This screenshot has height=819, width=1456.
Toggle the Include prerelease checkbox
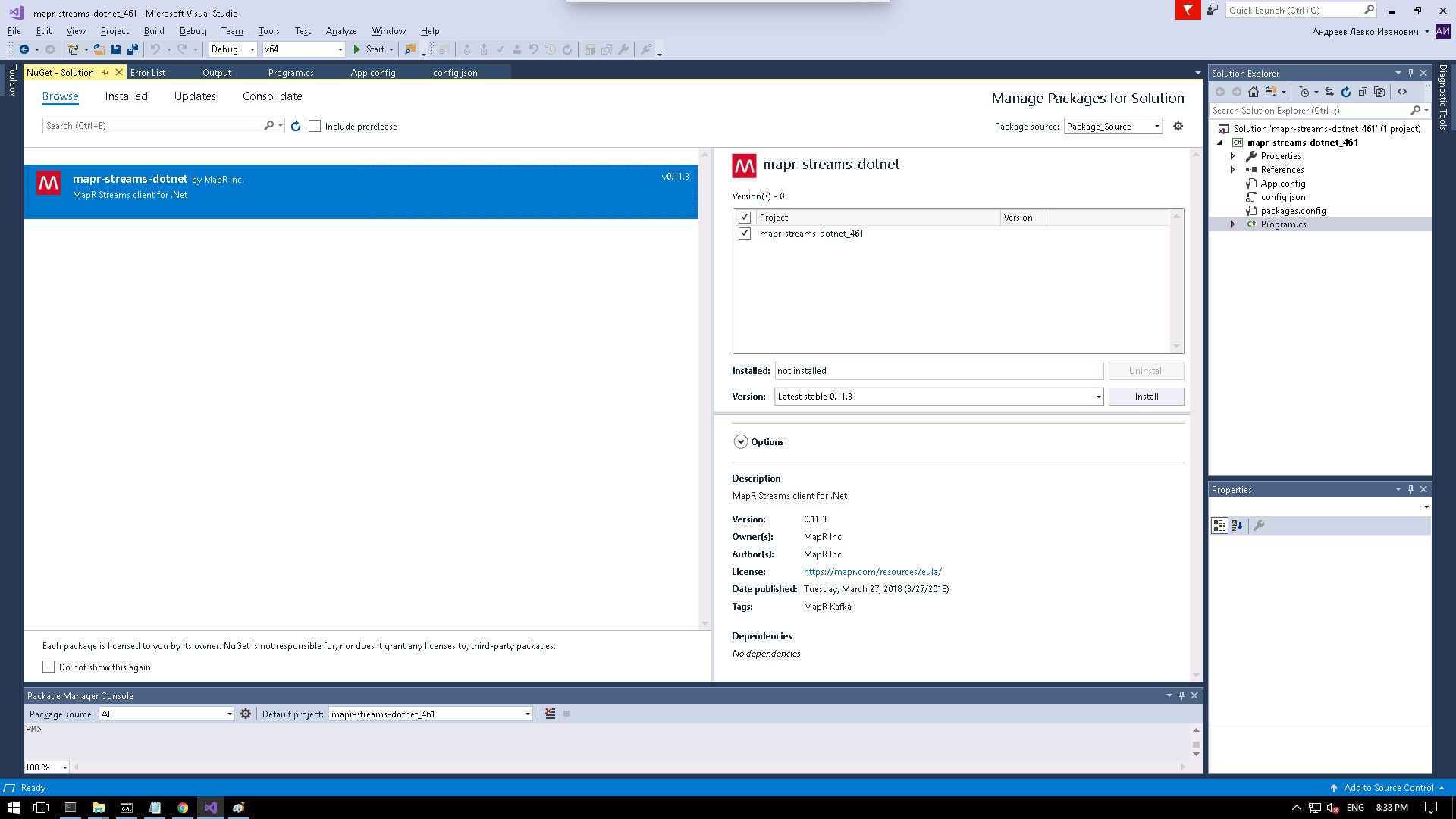[x=315, y=126]
